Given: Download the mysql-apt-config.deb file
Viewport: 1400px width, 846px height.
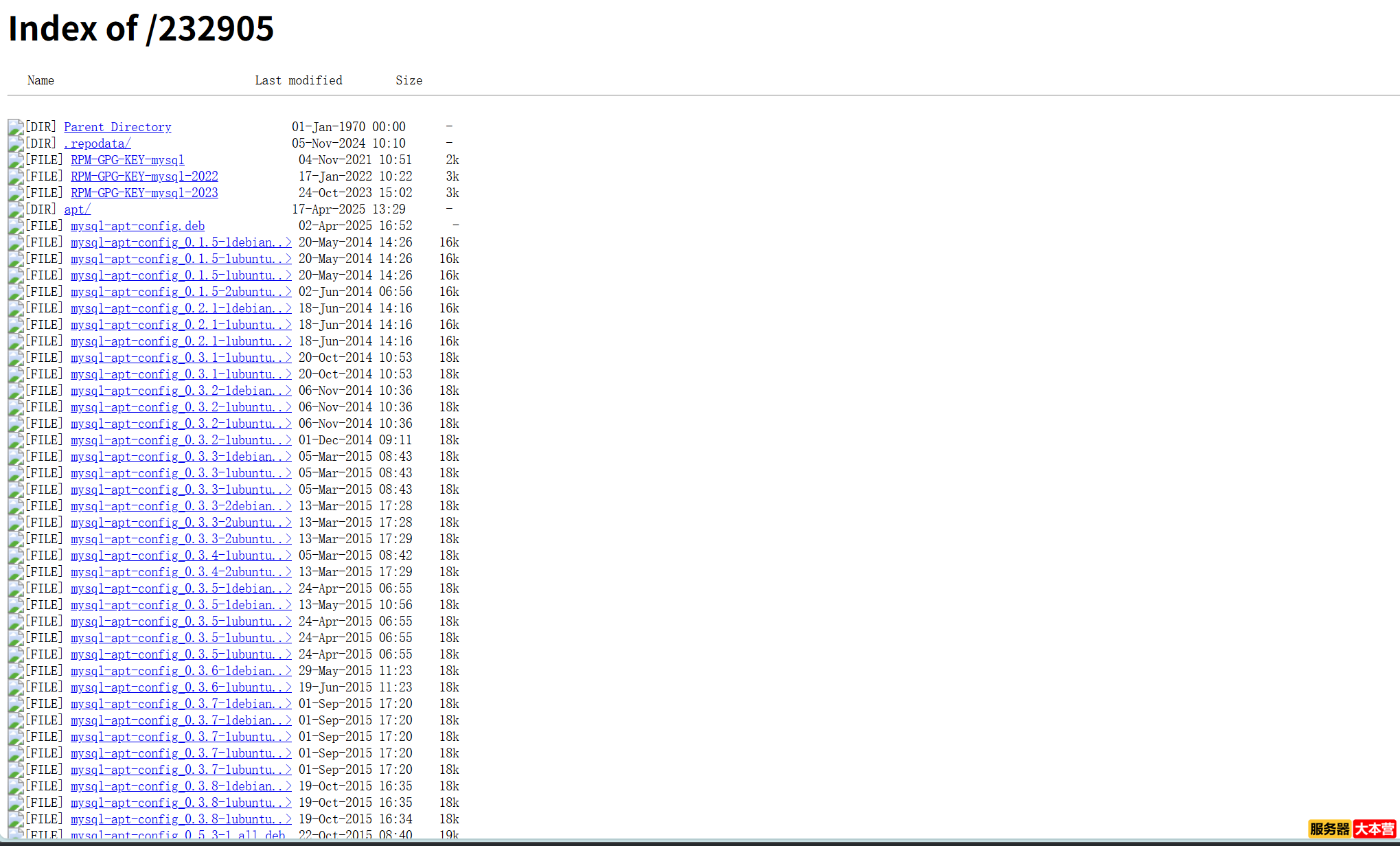Looking at the screenshot, I should click(137, 226).
